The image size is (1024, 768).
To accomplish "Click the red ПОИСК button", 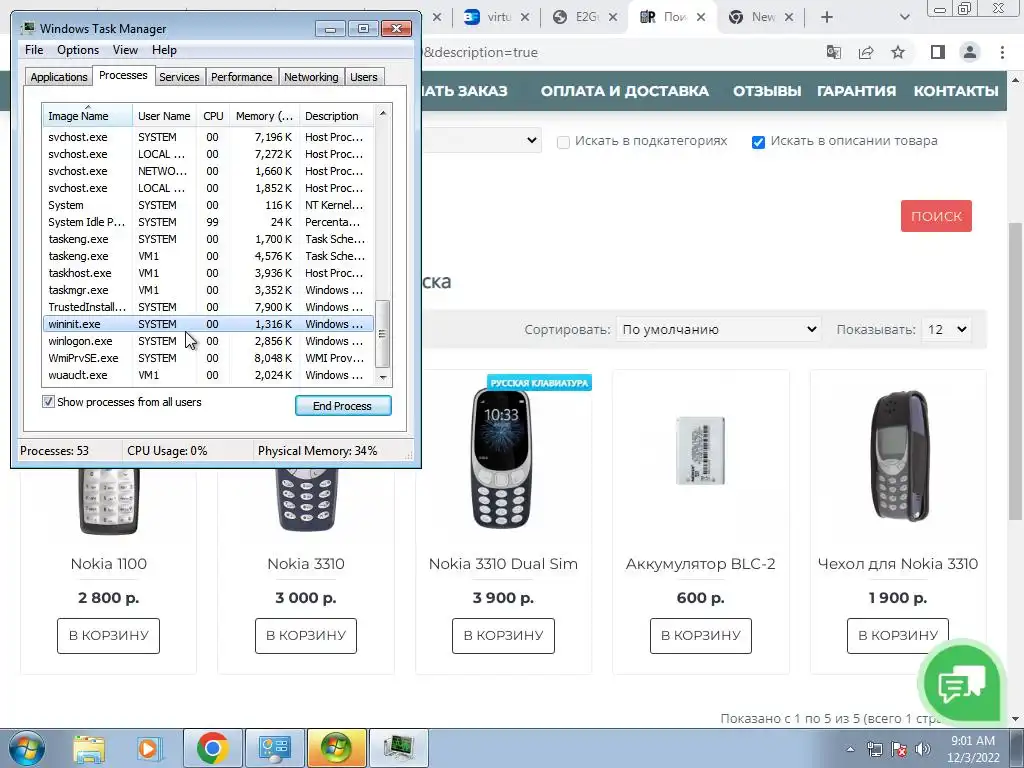I will coord(936,216).
